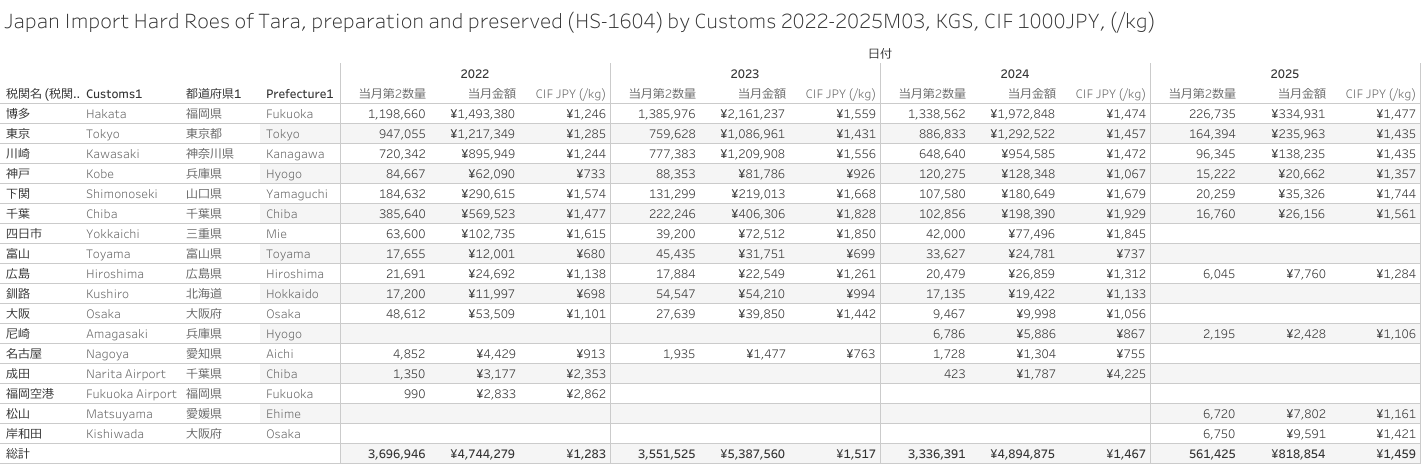Click 大阪府 cell in Kishiwada row
The image size is (1422, 464).
[203, 434]
